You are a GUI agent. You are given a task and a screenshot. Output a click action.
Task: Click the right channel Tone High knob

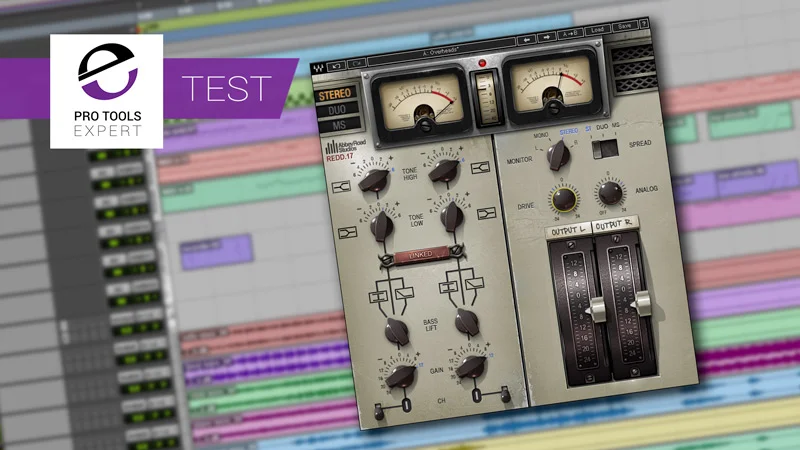[x=444, y=169]
